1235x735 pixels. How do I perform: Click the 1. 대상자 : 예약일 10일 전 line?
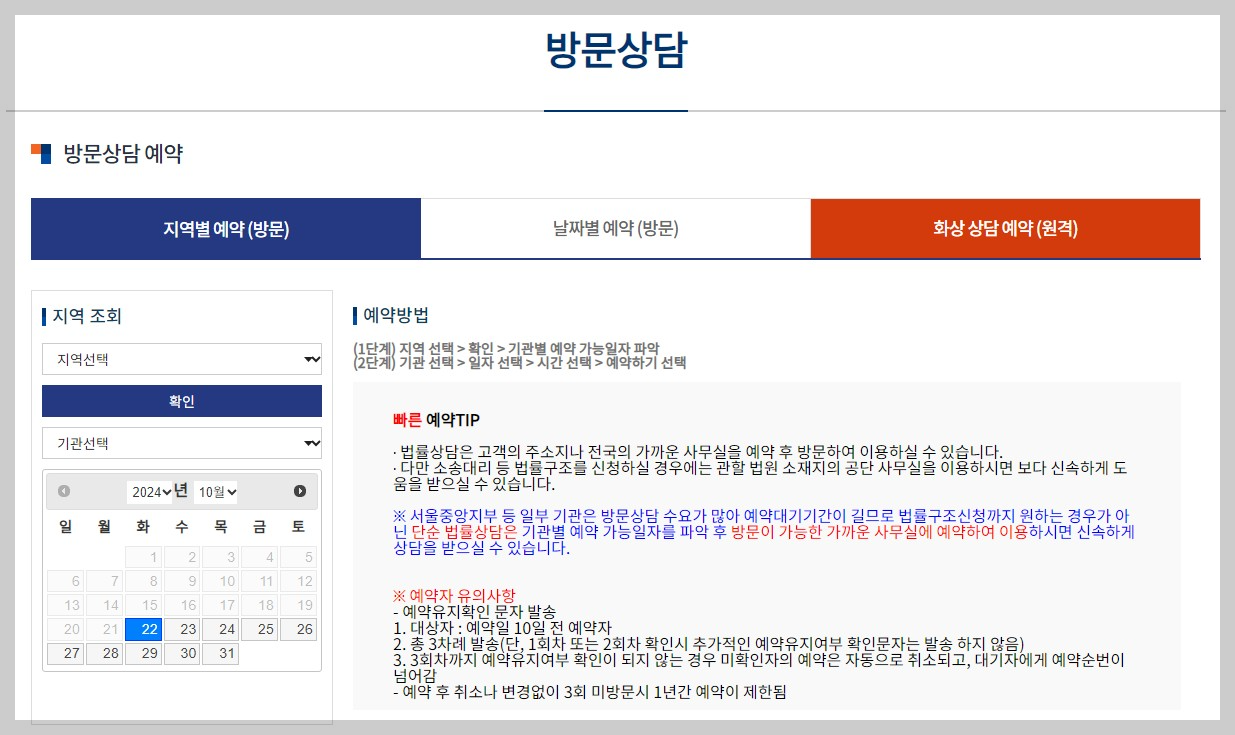pos(502,628)
